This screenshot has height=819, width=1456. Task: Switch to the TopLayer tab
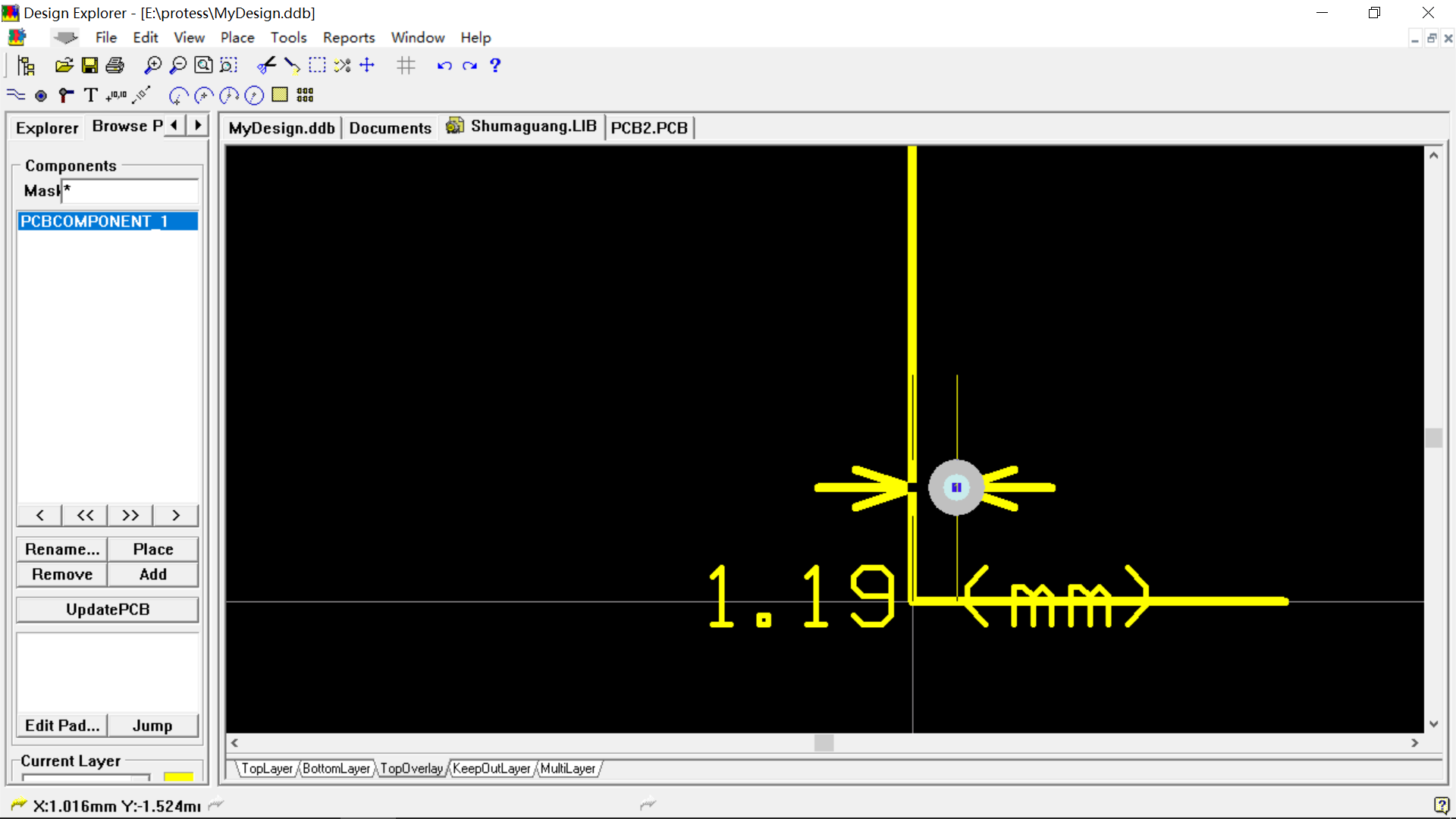(265, 768)
